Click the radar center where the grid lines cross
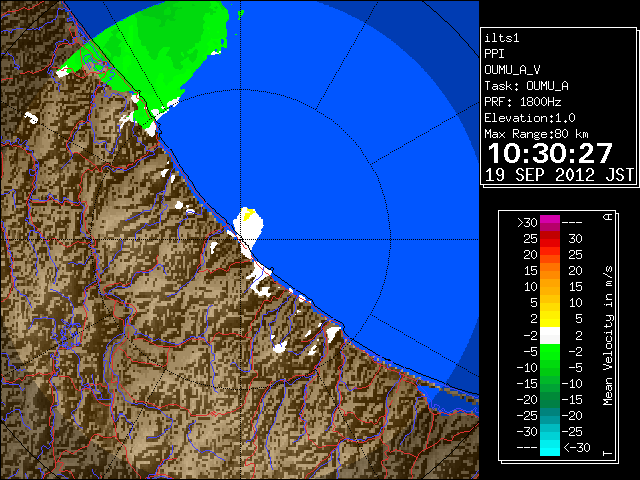The height and width of the screenshot is (480, 640). (x=241, y=239)
